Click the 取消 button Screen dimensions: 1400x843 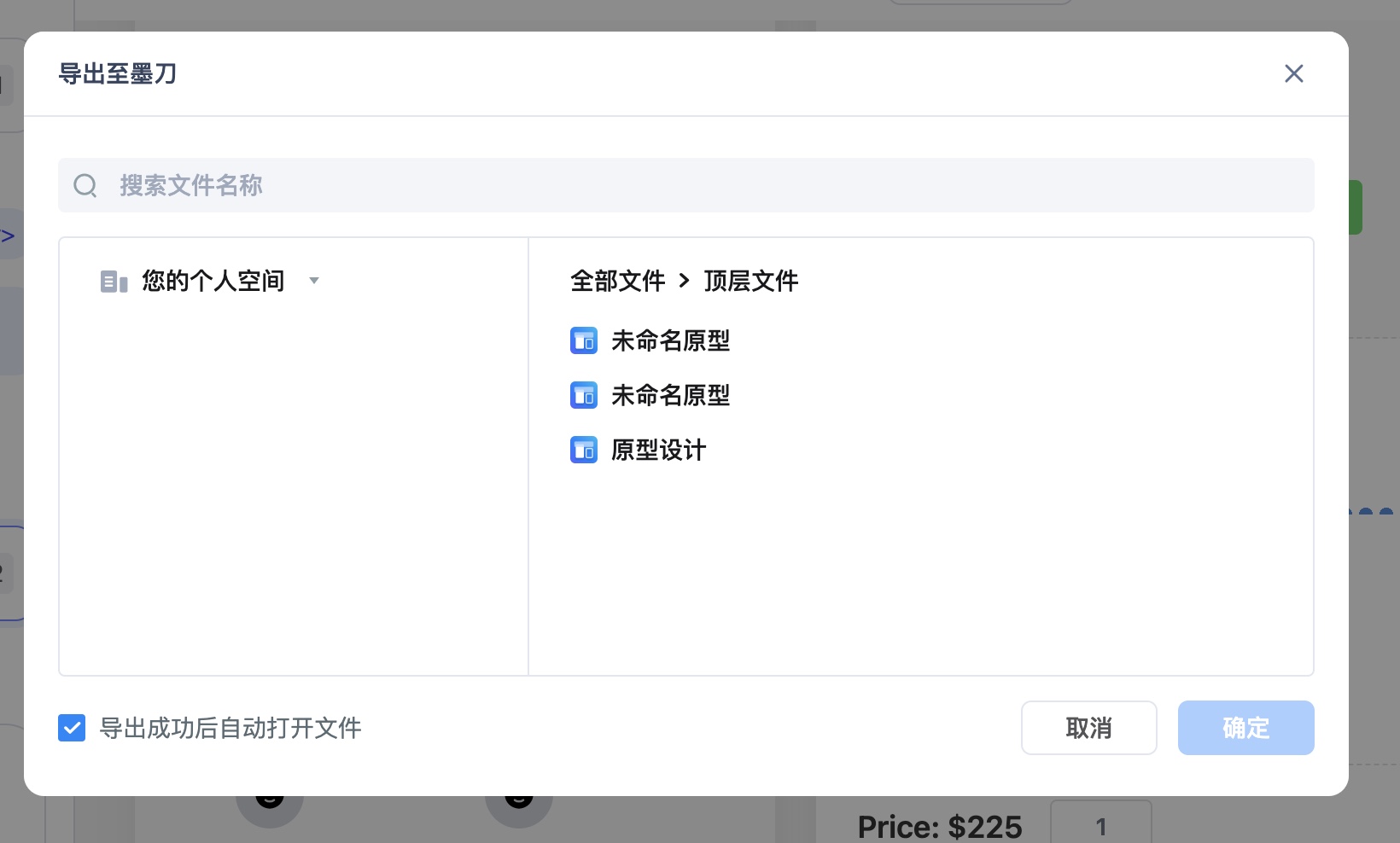coord(1088,728)
